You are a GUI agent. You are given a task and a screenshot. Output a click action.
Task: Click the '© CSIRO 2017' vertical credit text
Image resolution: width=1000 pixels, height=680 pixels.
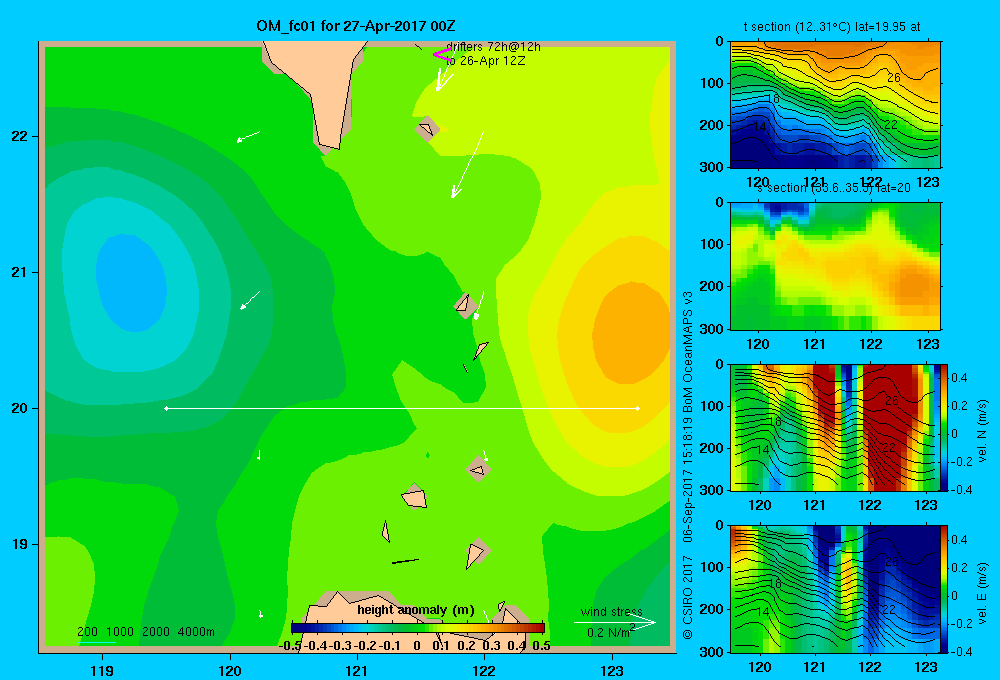[x=688, y=598]
